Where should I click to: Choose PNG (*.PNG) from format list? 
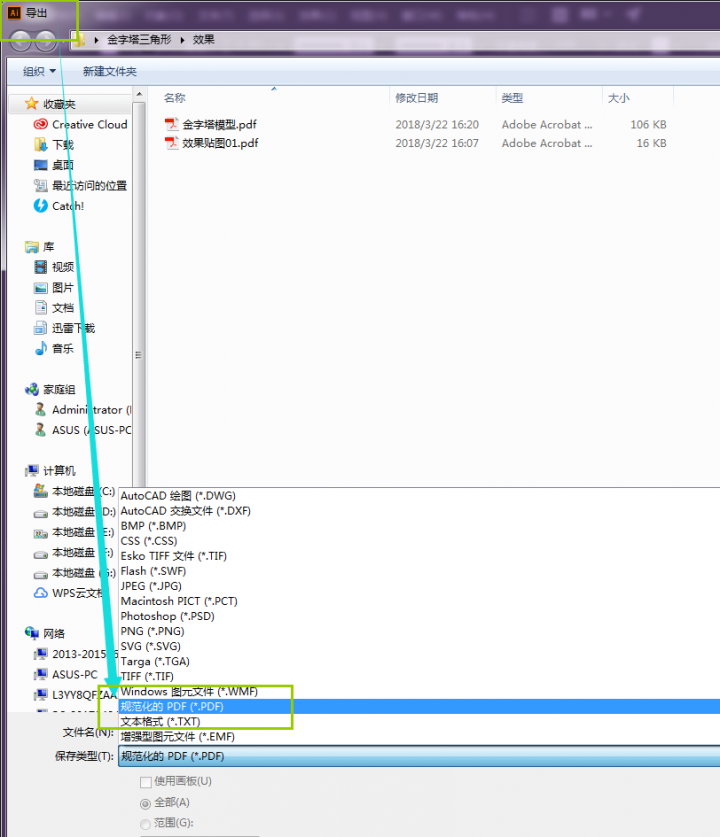pos(154,631)
